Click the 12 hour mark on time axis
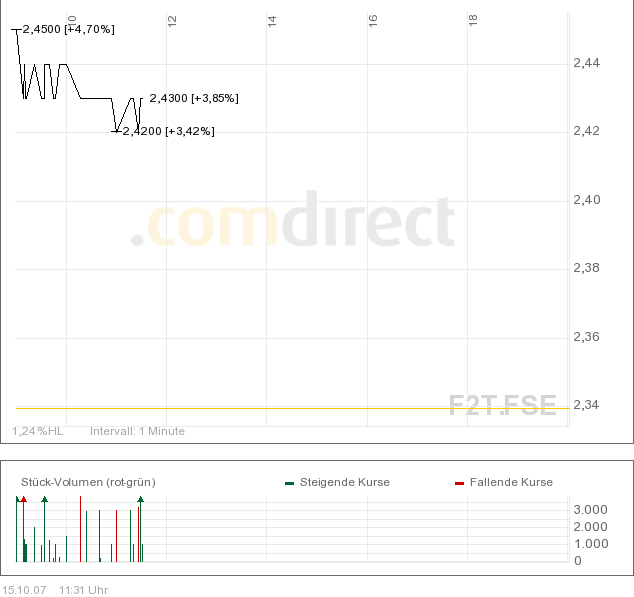The width and height of the screenshot is (634, 597). (172, 19)
